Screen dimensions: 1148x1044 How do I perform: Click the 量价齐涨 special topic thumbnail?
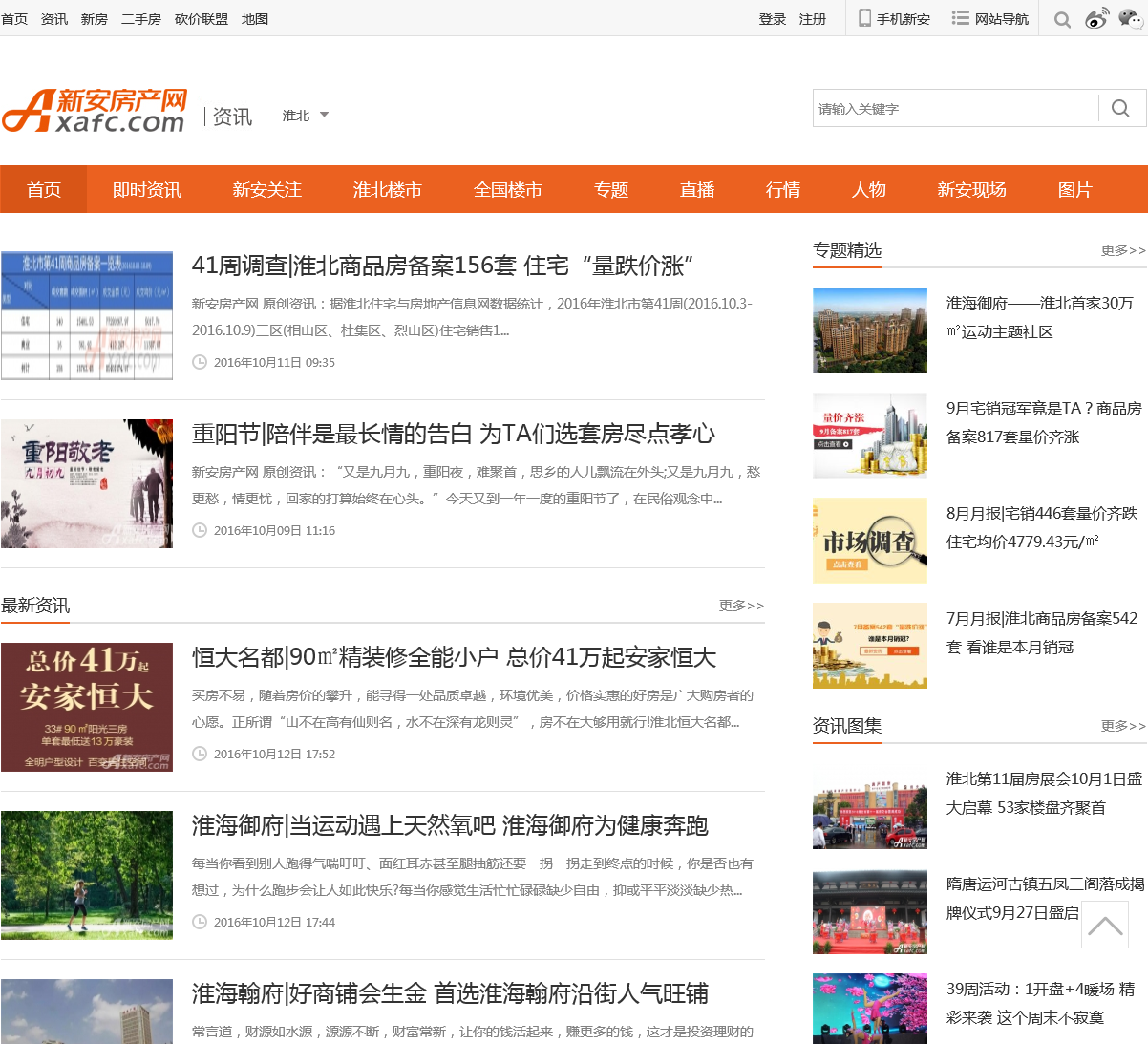[870, 436]
